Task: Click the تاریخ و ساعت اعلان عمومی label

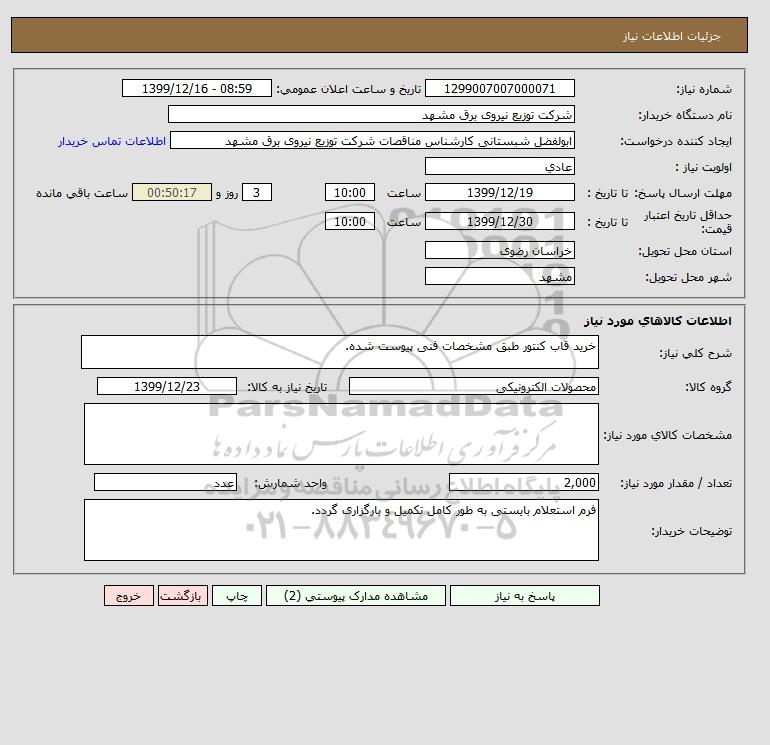Action: [x=349, y=89]
